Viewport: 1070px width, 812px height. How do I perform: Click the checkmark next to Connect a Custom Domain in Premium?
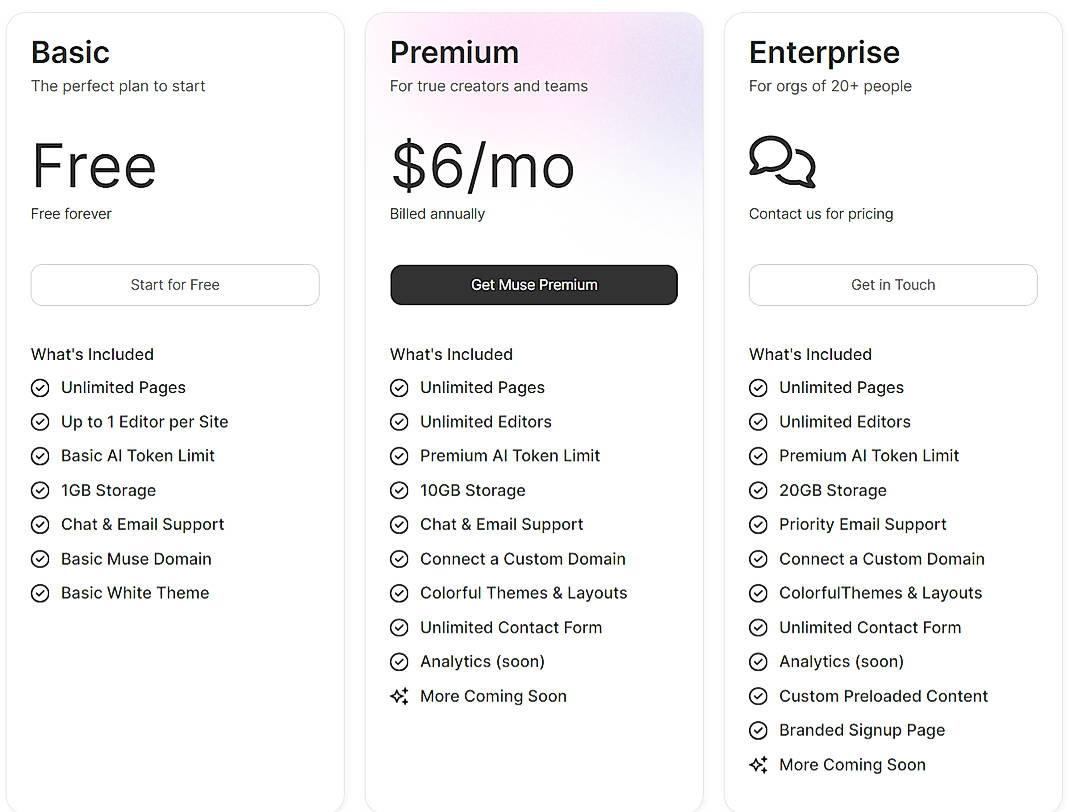coord(399,559)
